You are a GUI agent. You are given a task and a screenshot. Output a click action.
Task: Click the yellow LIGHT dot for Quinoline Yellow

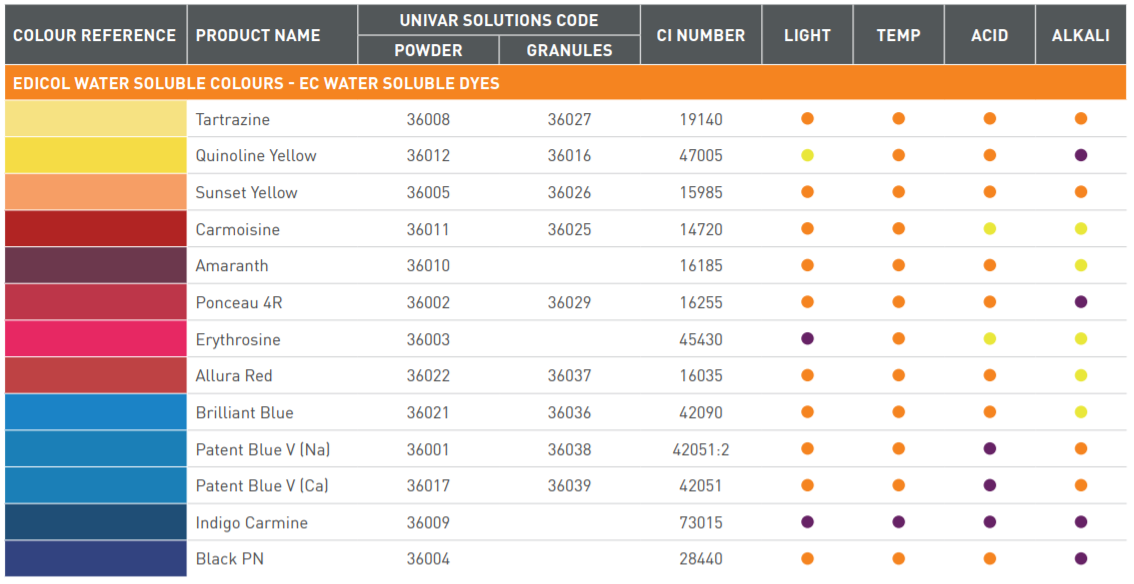(x=807, y=155)
